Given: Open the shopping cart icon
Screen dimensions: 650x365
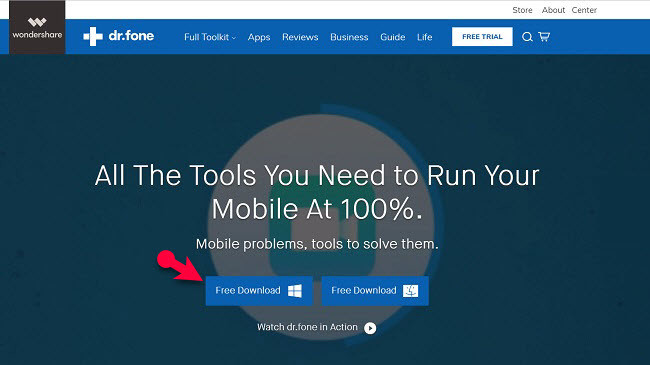Looking at the screenshot, I should 544,36.
